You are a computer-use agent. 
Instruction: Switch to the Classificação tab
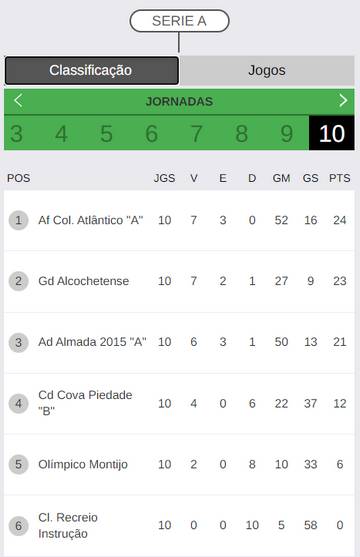(x=92, y=70)
